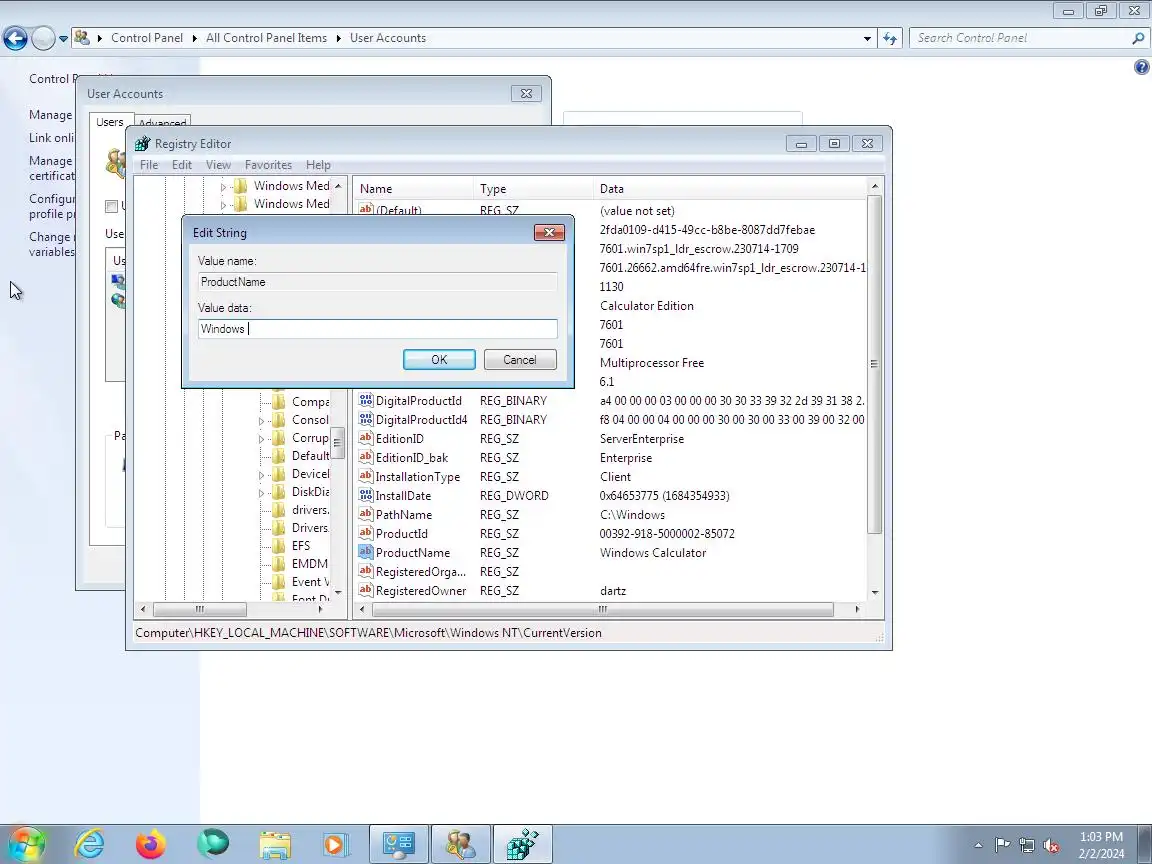Select the DigitalProductId4 binary value icon

(x=366, y=419)
